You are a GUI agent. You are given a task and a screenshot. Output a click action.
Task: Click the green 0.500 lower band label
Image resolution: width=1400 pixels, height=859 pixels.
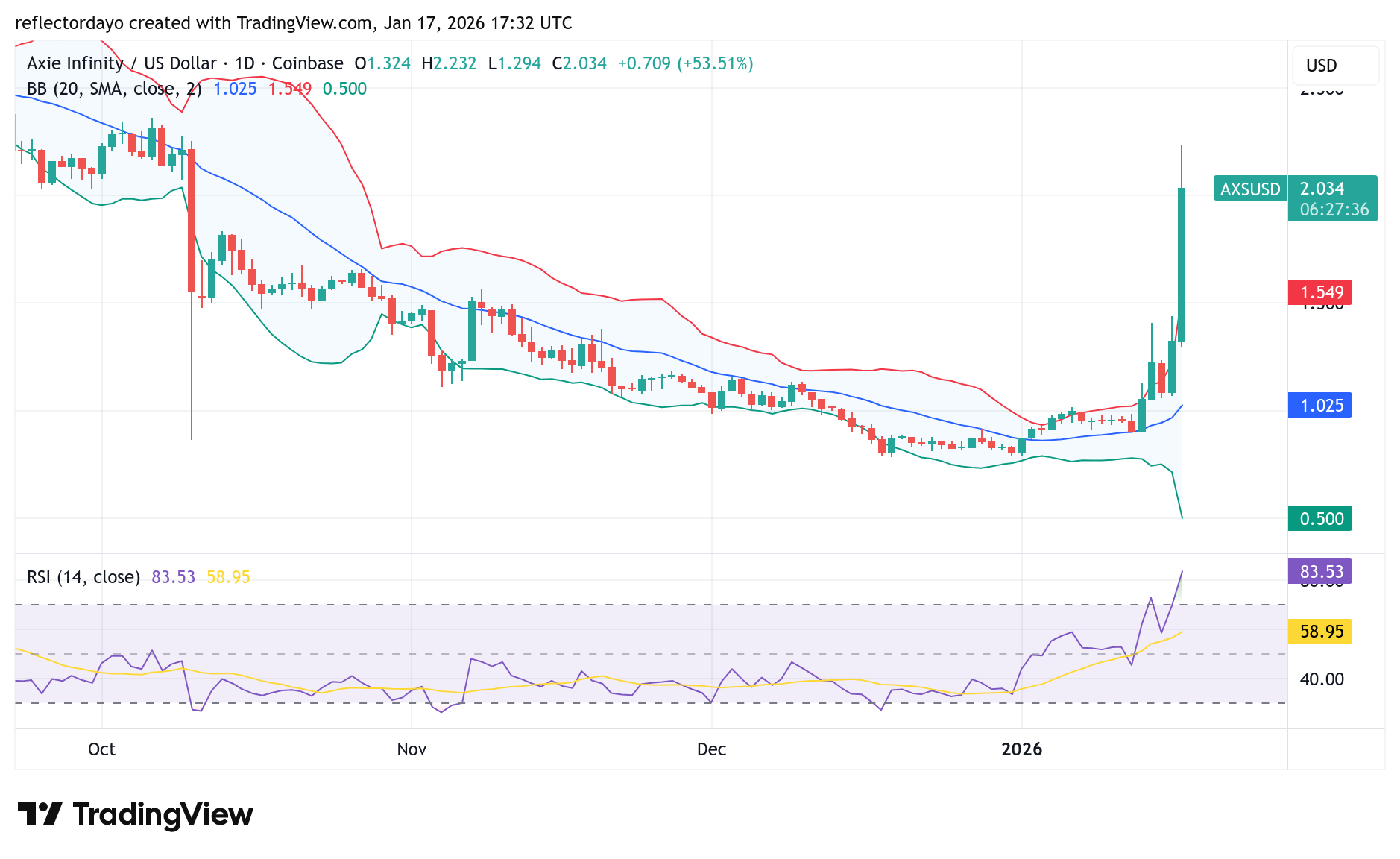pyautogui.click(x=1320, y=519)
